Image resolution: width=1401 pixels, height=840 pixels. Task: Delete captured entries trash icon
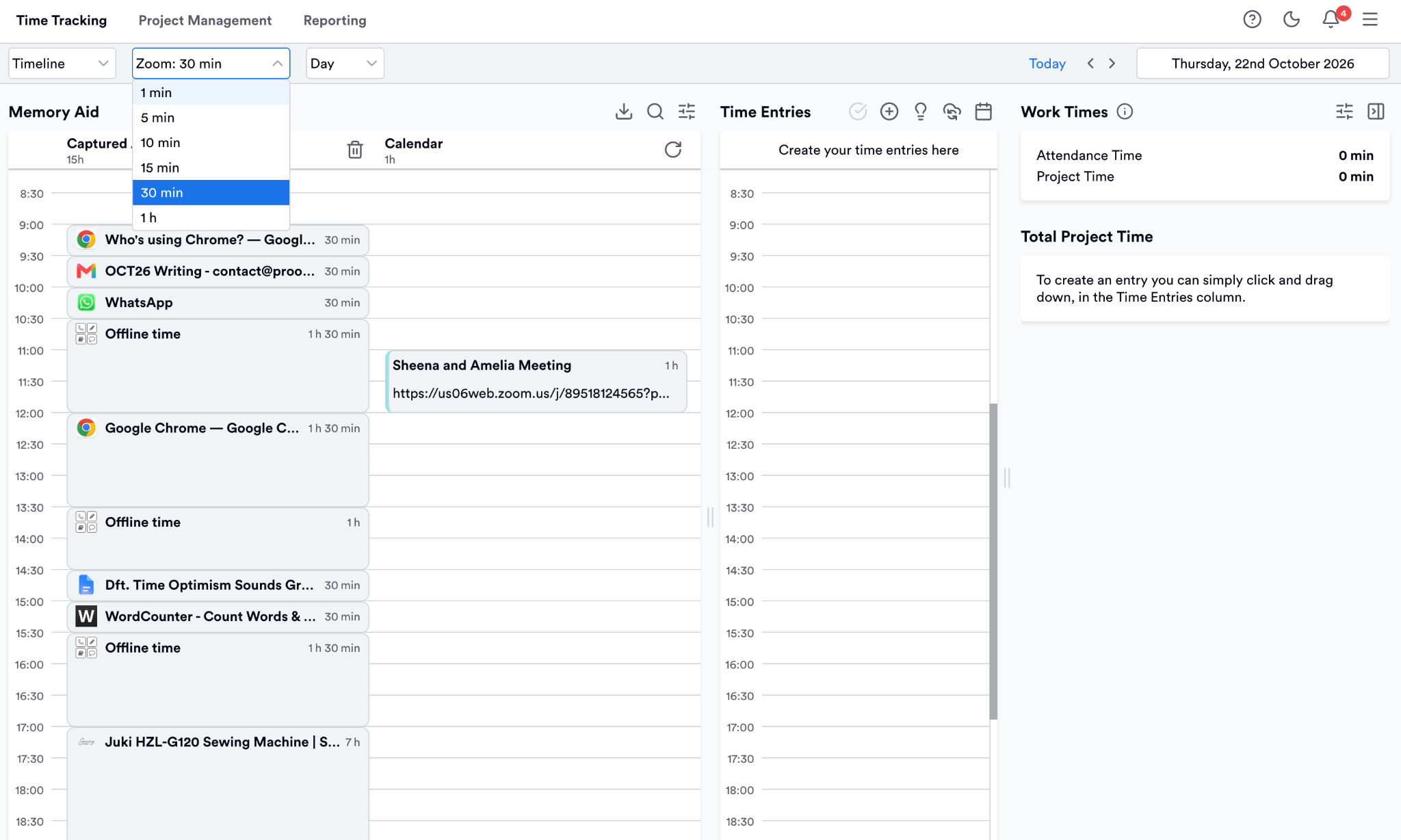pos(354,150)
